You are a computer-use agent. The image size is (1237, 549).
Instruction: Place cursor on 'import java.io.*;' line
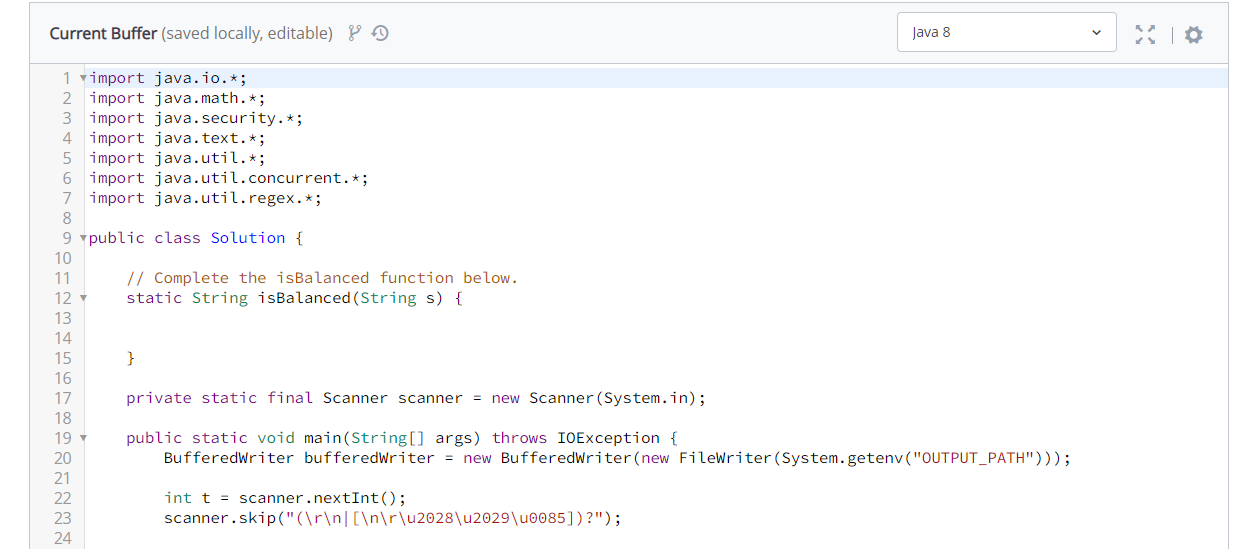[x=168, y=78]
